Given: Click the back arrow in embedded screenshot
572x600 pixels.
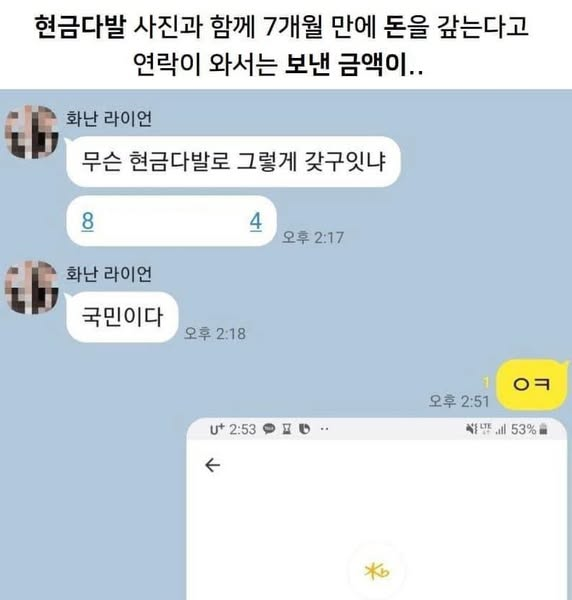Looking at the screenshot, I should pyautogui.click(x=212, y=465).
